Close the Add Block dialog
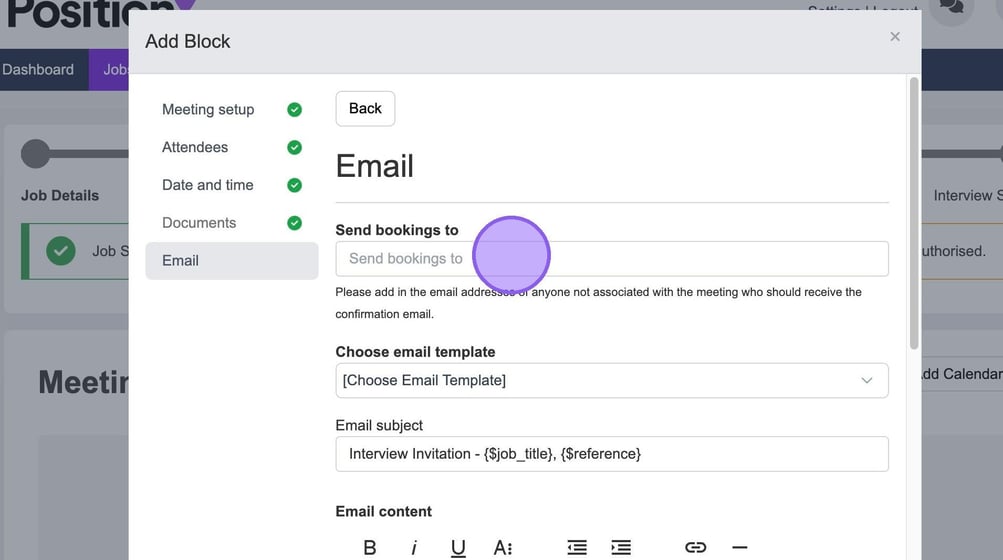The image size is (1003, 560). [x=895, y=37]
